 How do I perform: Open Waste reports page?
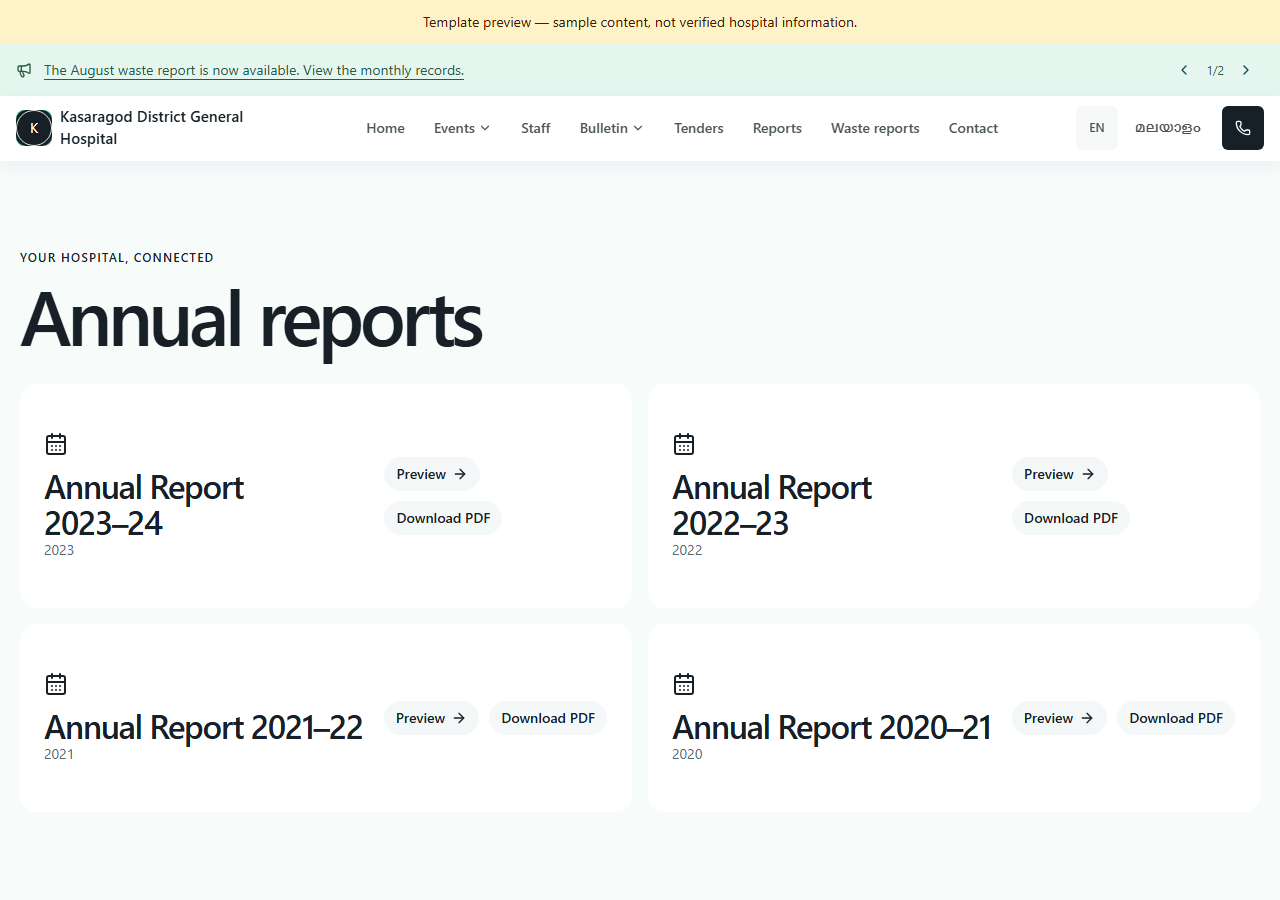pos(875,128)
